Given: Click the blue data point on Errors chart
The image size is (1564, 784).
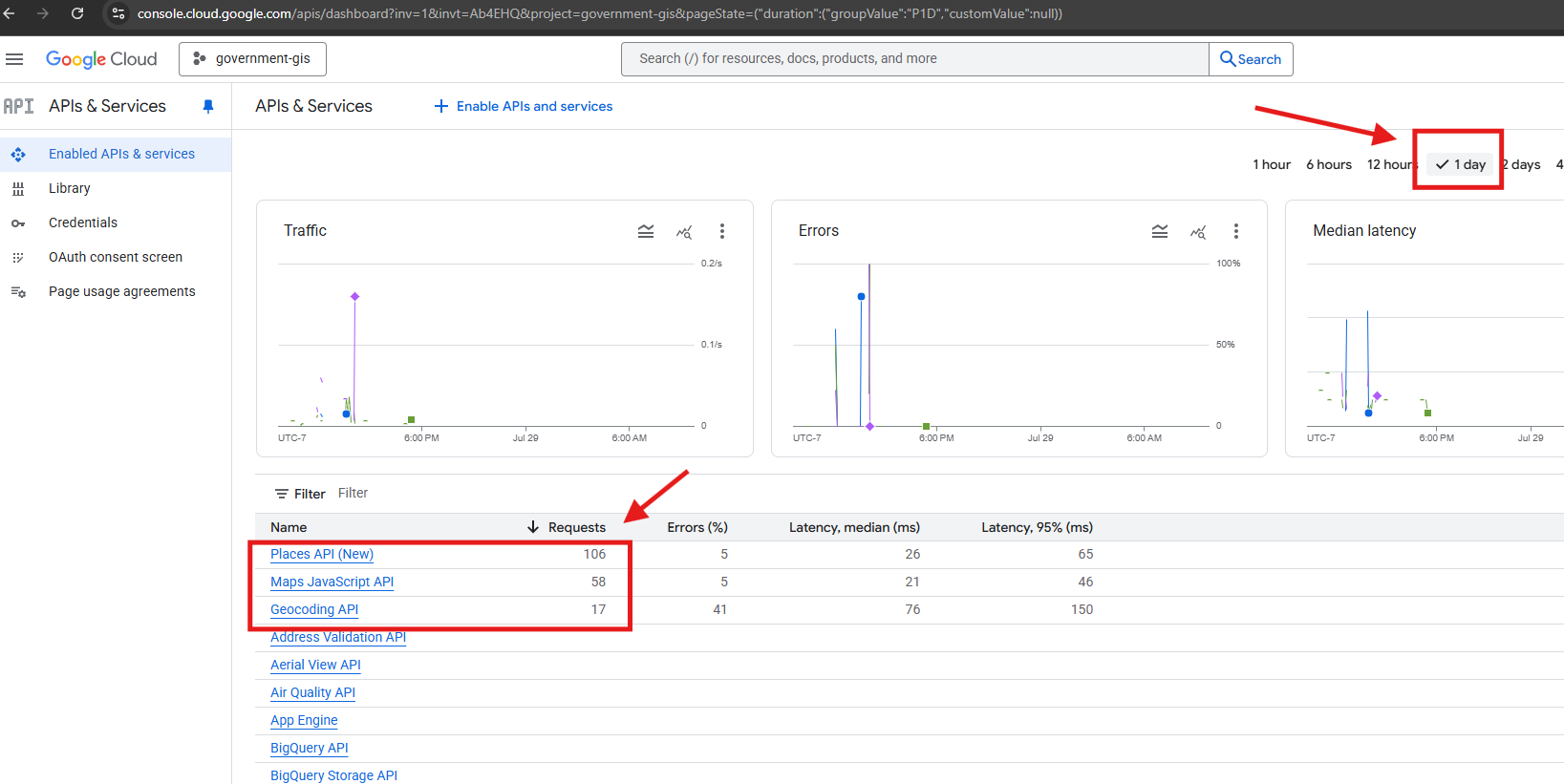Looking at the screenshot, I should click(x=861, y=297).
